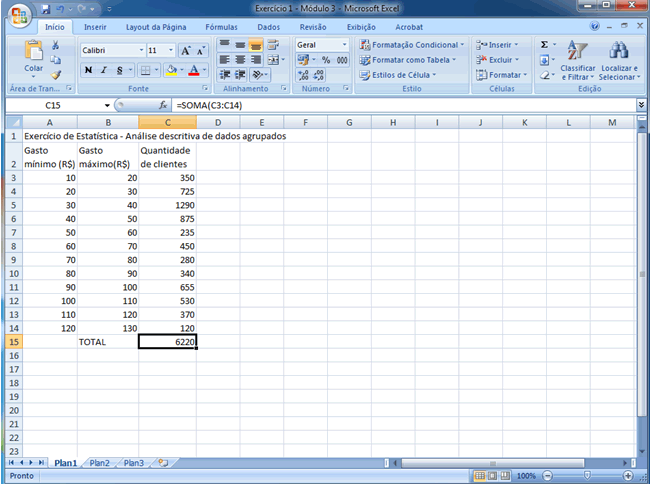This screenshot has height=484, width=651.
Task: Open Localizar e Selecionar binoculars
Action: 618,61
